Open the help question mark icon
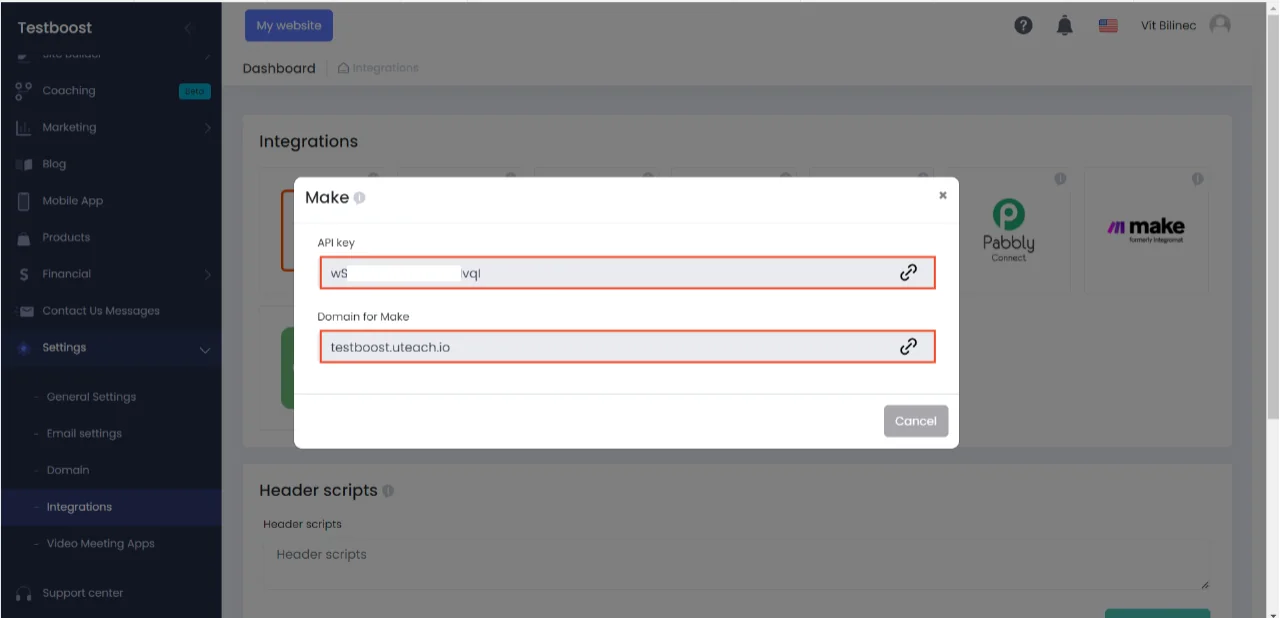This screenshot has height=618, width=1281. tap(1023, 26)
